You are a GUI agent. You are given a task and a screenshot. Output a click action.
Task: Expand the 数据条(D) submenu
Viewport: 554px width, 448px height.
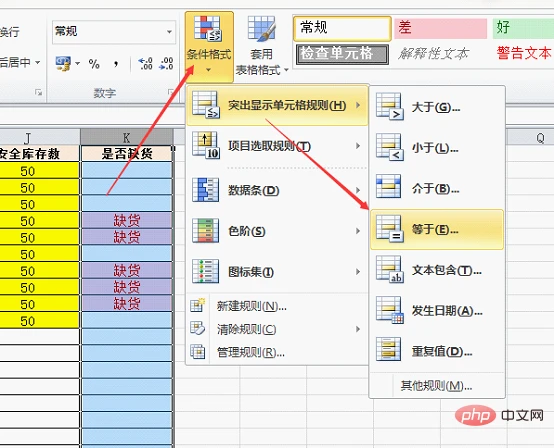(x=277, y=190)
